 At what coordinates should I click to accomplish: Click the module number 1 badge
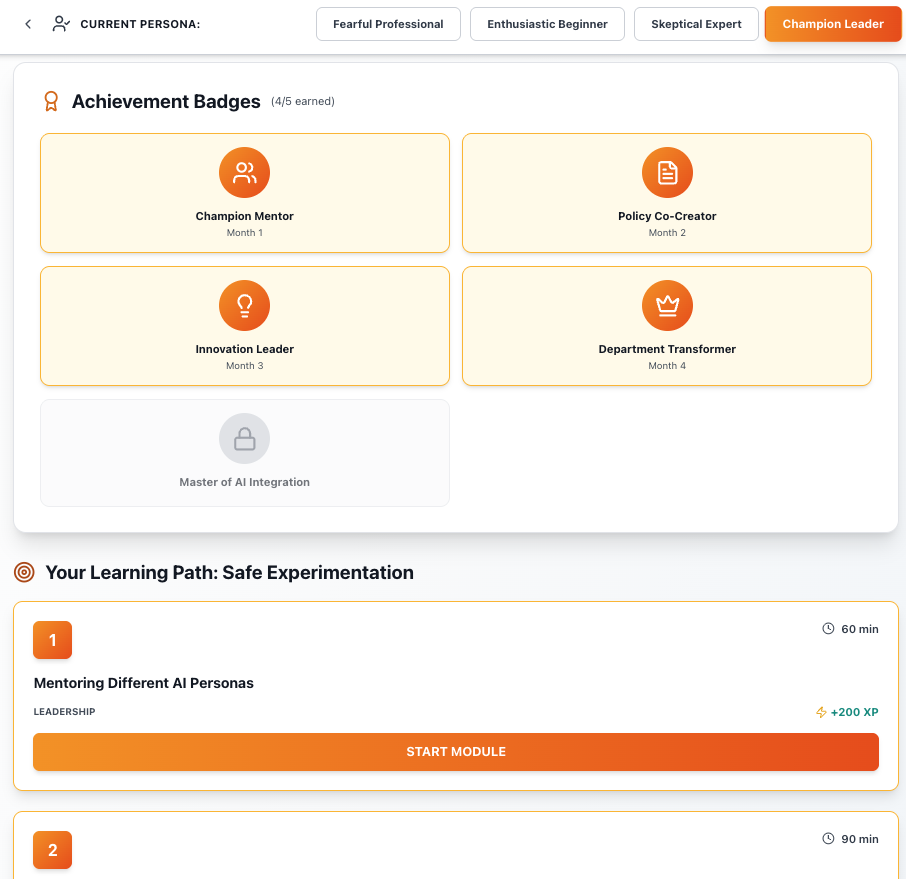click(x=53, y=640)
